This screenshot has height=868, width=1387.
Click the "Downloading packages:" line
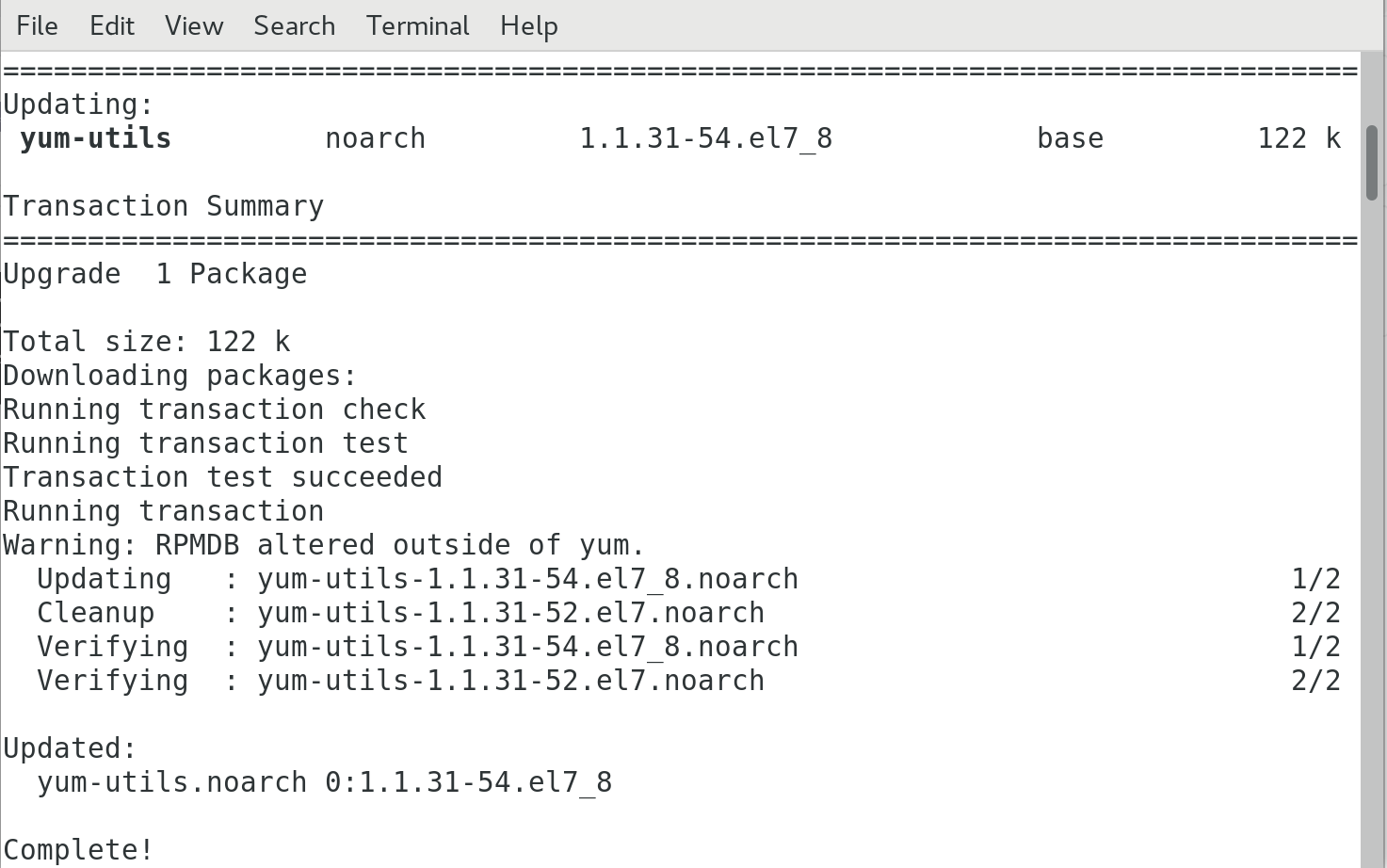(x=180, y=376)
